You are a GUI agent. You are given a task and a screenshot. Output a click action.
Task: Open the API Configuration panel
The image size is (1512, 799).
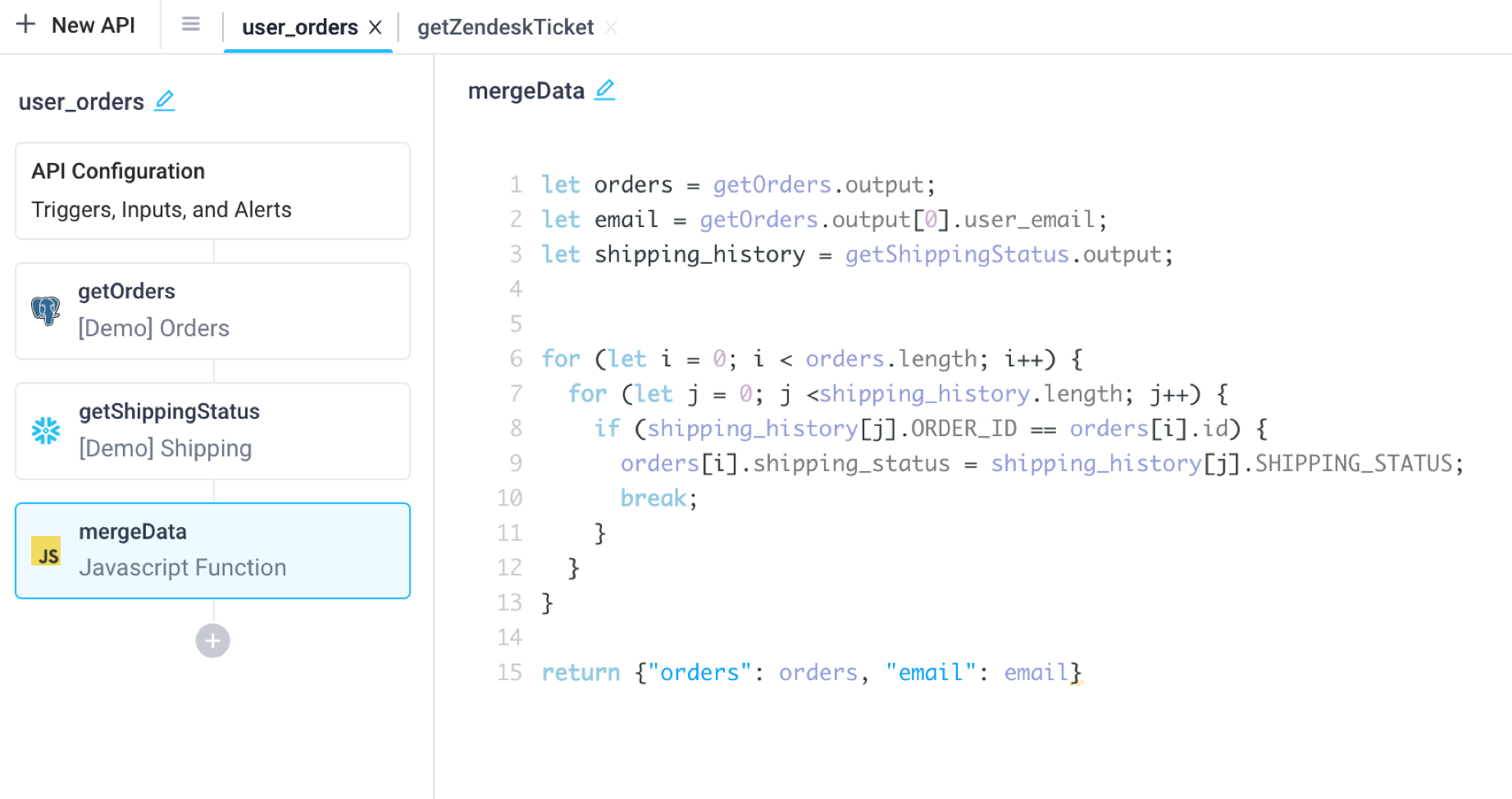click(212, 190)
